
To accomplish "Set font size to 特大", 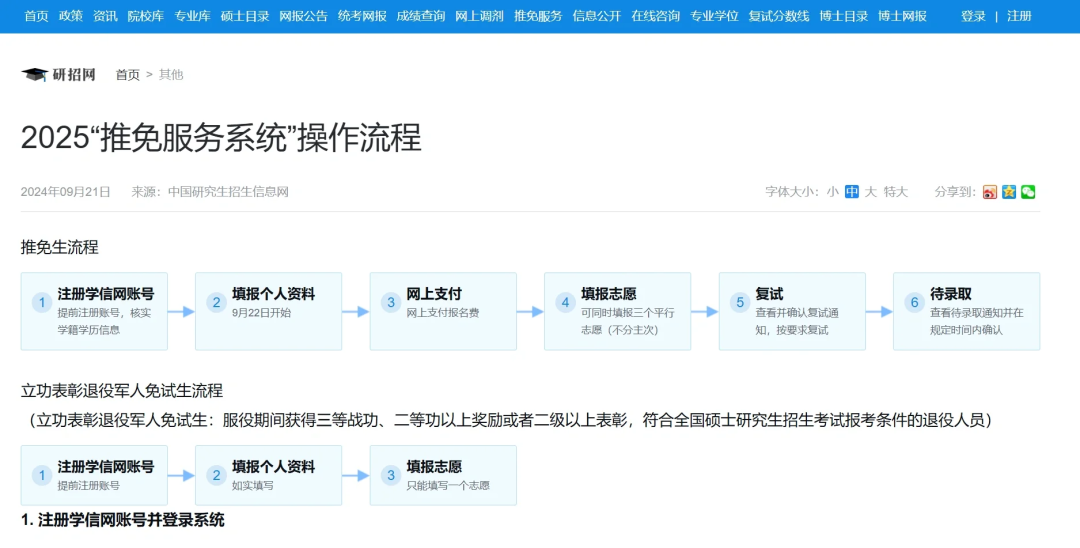I will (x=895, y=192).
